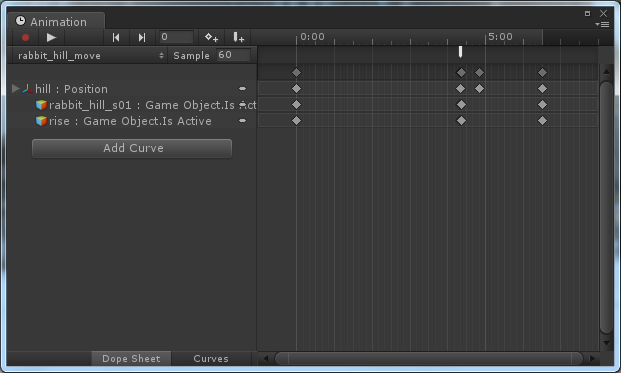621x373 pixels.
Task: Expand the hill : Position property
Action: (x=15, y=88)
